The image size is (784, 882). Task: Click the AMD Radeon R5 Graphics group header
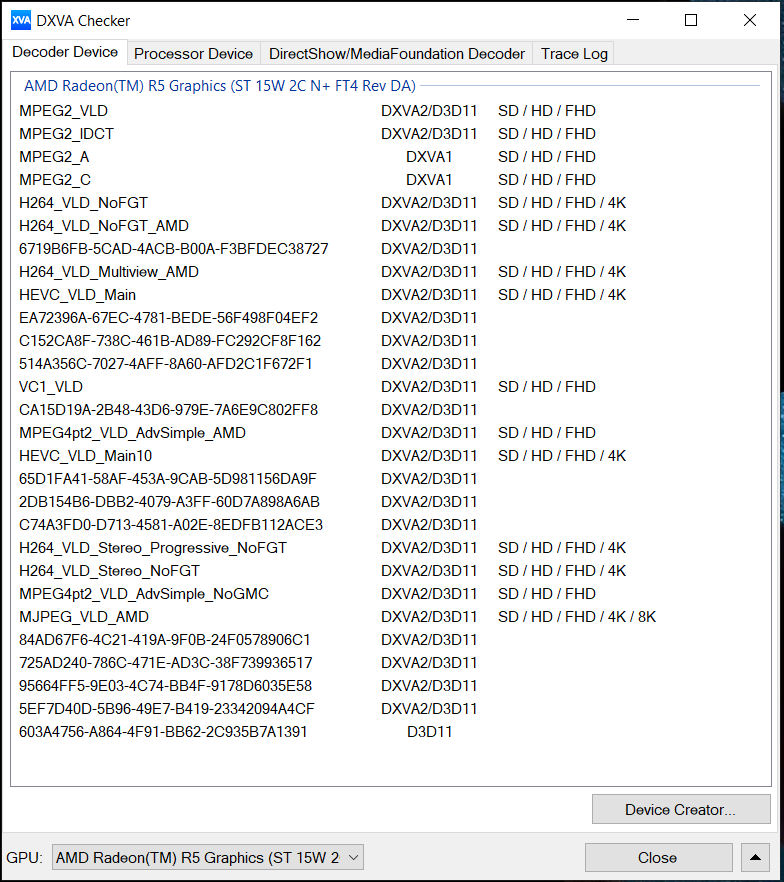(219, 86)
